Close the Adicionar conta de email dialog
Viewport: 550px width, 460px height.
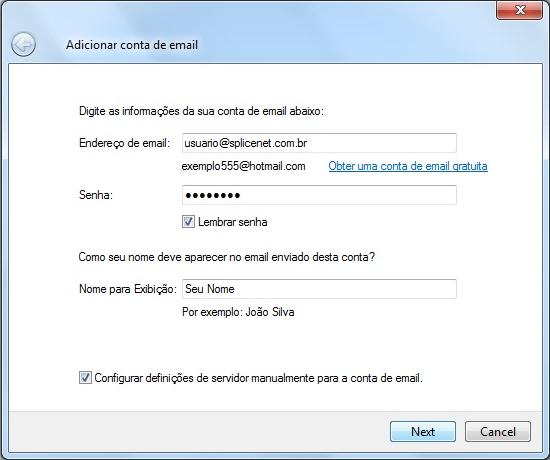tap(519, 10)
